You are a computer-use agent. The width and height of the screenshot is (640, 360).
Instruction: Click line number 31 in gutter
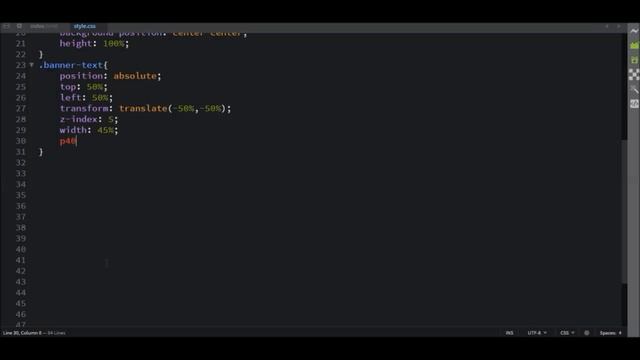tap(20, 152)
